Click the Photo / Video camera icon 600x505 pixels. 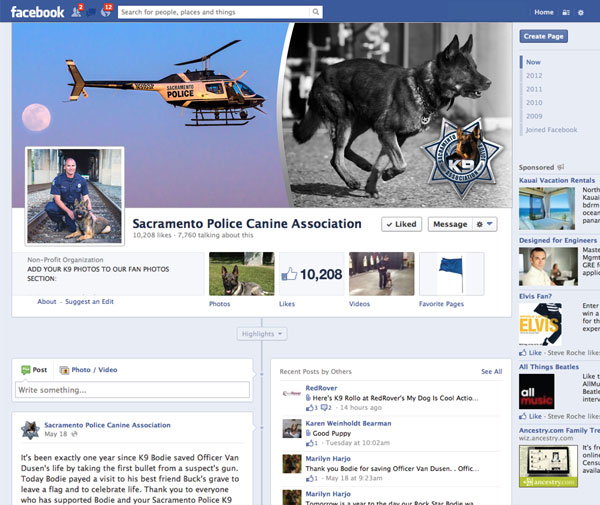64,370
